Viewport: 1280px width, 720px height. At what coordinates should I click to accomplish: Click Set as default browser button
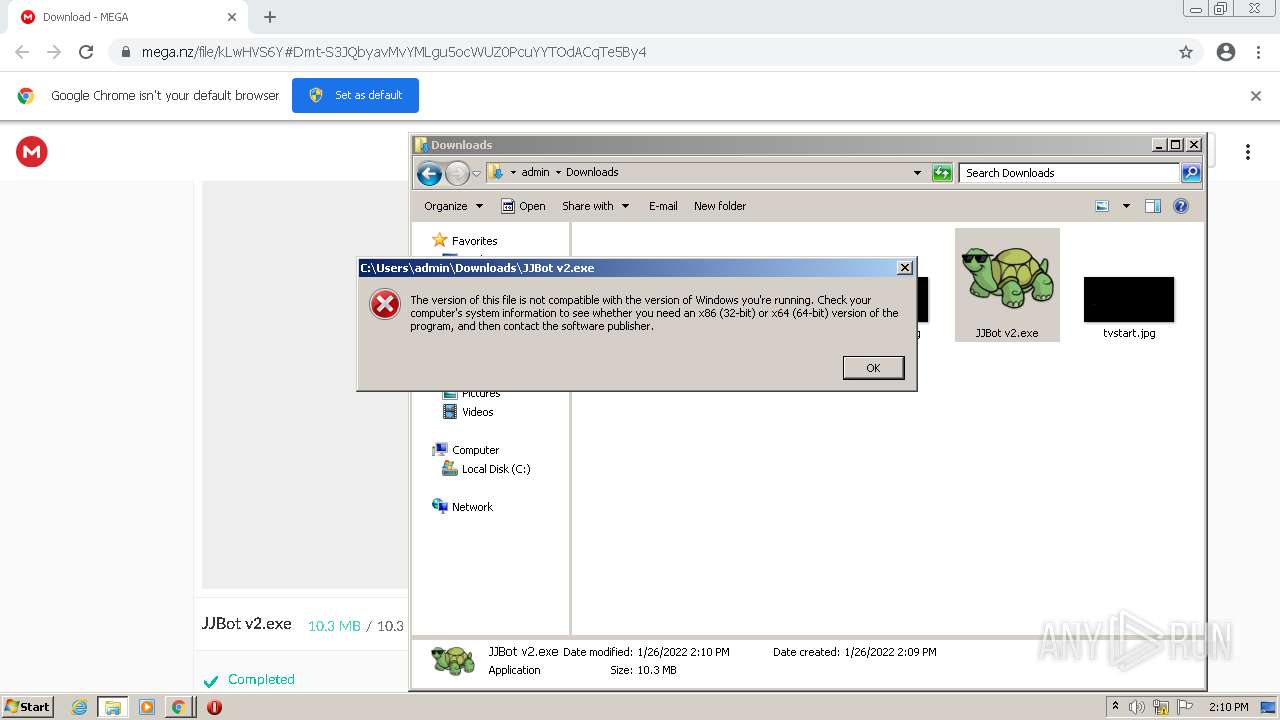click(355, 95)
